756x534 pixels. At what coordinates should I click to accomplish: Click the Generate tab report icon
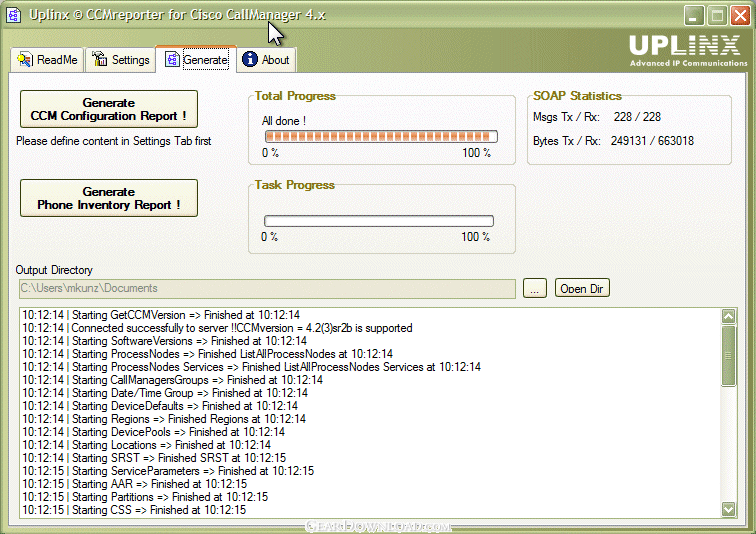coord(172,59)
